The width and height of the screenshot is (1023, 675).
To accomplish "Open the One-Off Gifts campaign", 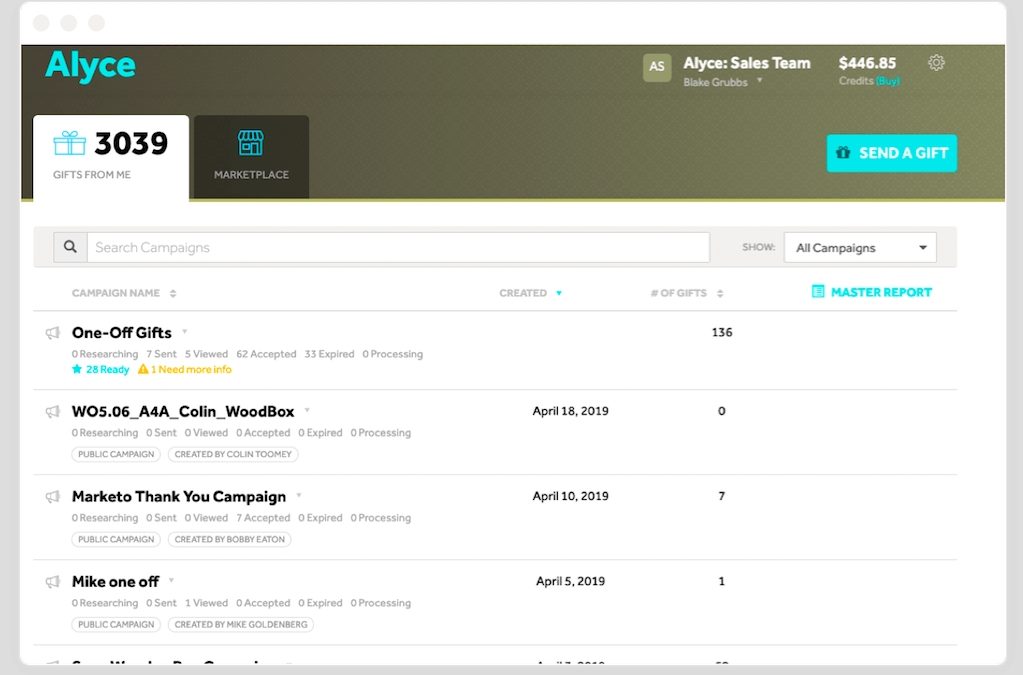I will pyautogui.click(x=121, y=333).
